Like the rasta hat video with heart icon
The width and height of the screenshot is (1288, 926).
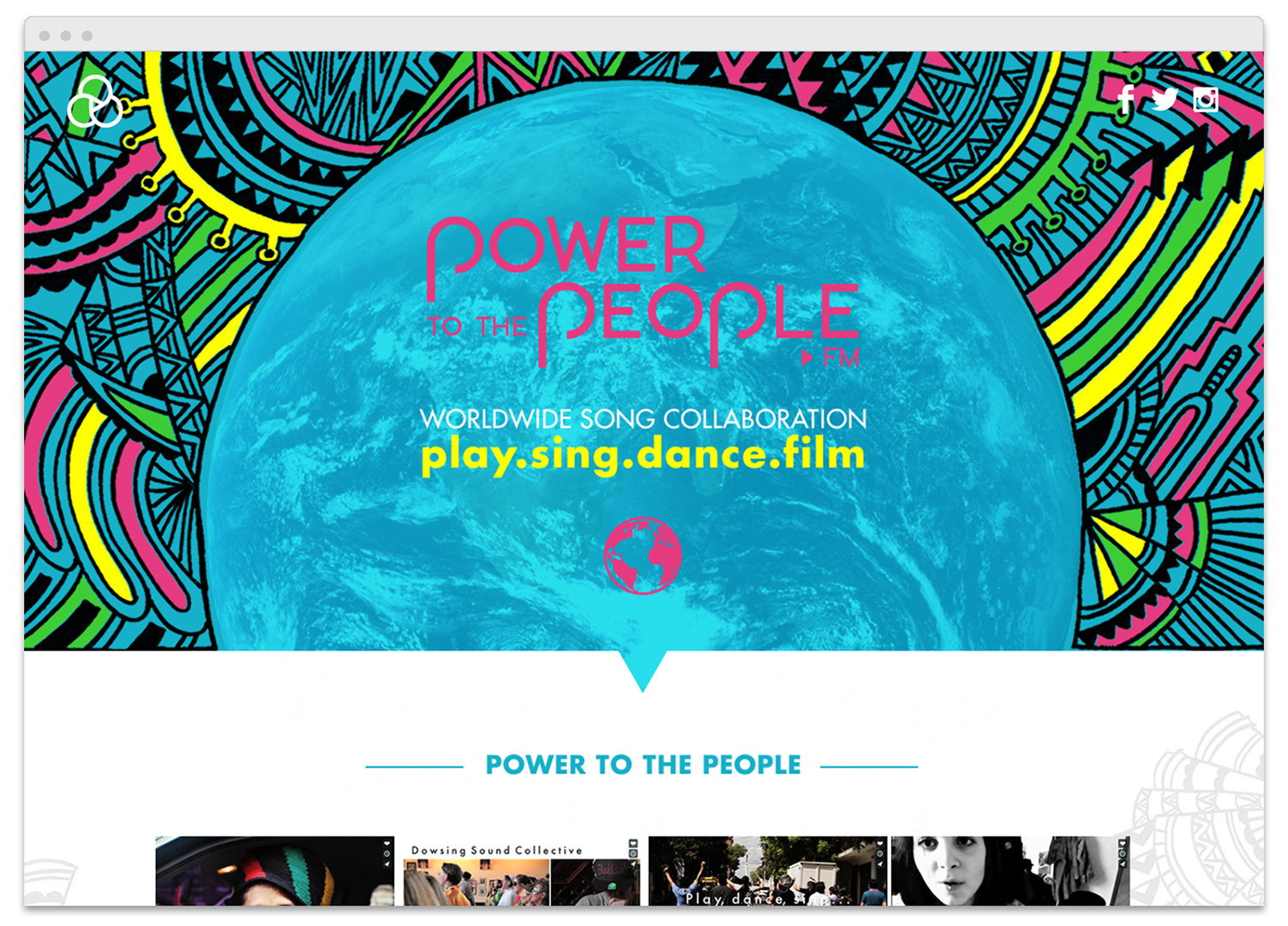(386, 843)
